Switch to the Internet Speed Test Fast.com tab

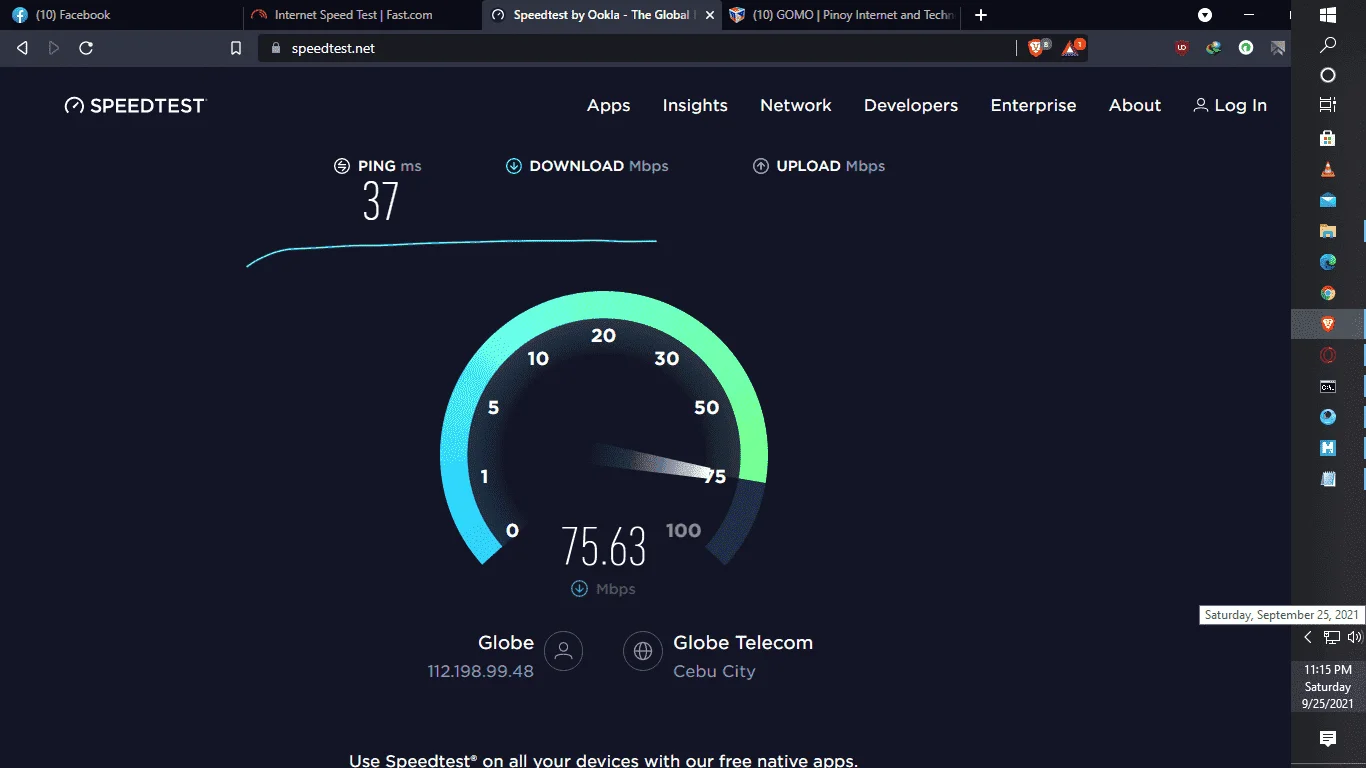(362, 15)
